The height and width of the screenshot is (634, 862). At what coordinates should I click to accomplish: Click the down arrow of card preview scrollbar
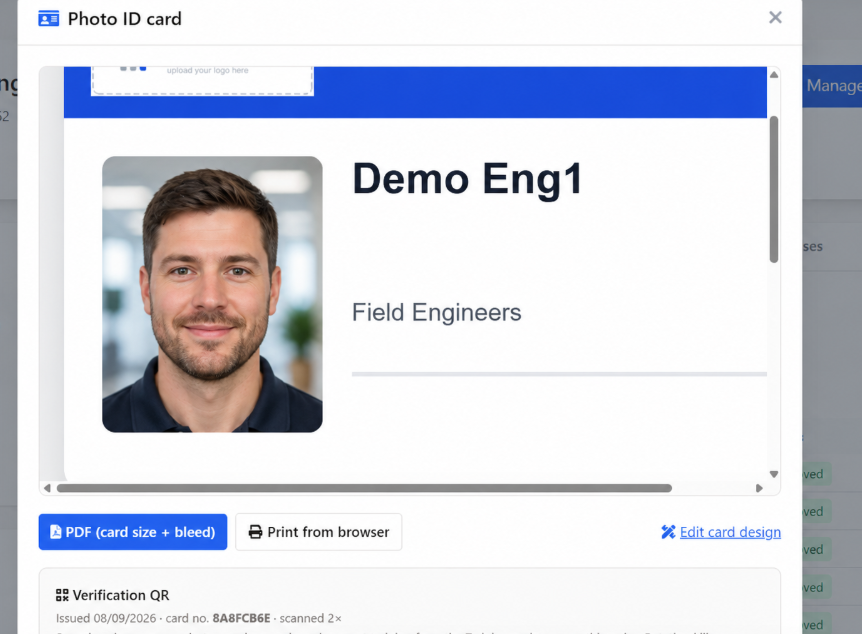coord(773,474)
